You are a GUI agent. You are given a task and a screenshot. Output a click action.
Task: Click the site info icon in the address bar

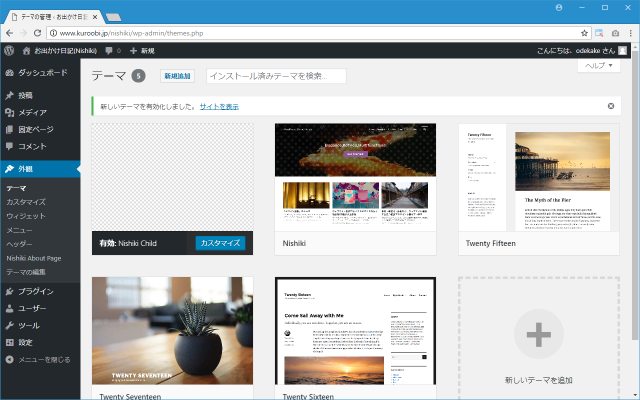[x=53, y=33]
